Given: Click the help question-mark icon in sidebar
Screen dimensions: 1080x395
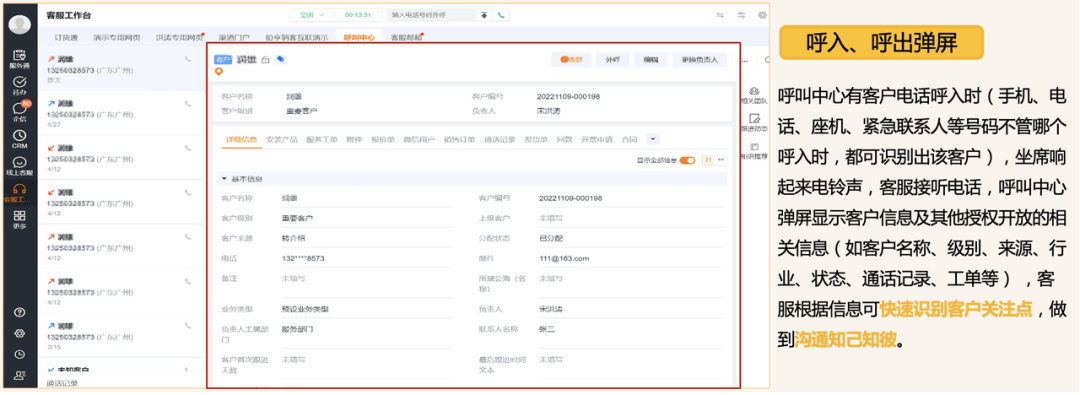Looking at the screenshot, I should point(20,312).
